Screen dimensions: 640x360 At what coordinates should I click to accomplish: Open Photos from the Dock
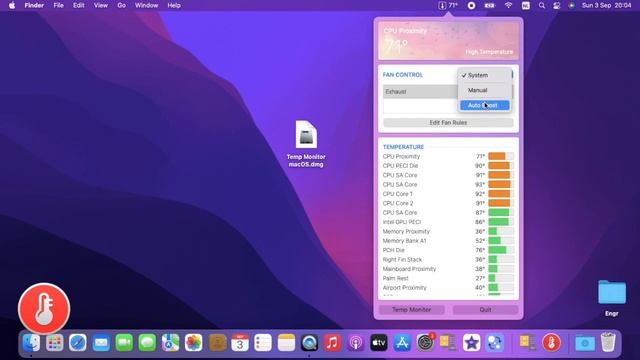(x=193, y=342)
